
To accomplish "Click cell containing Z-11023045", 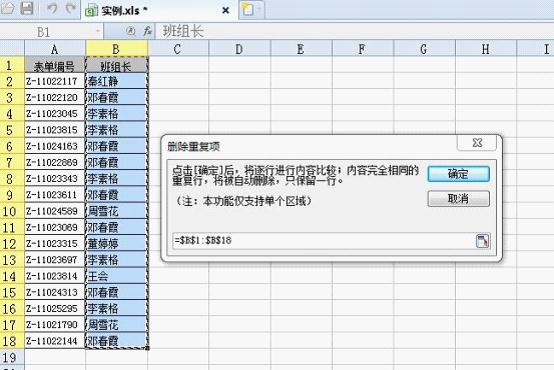I will point(55,114).
